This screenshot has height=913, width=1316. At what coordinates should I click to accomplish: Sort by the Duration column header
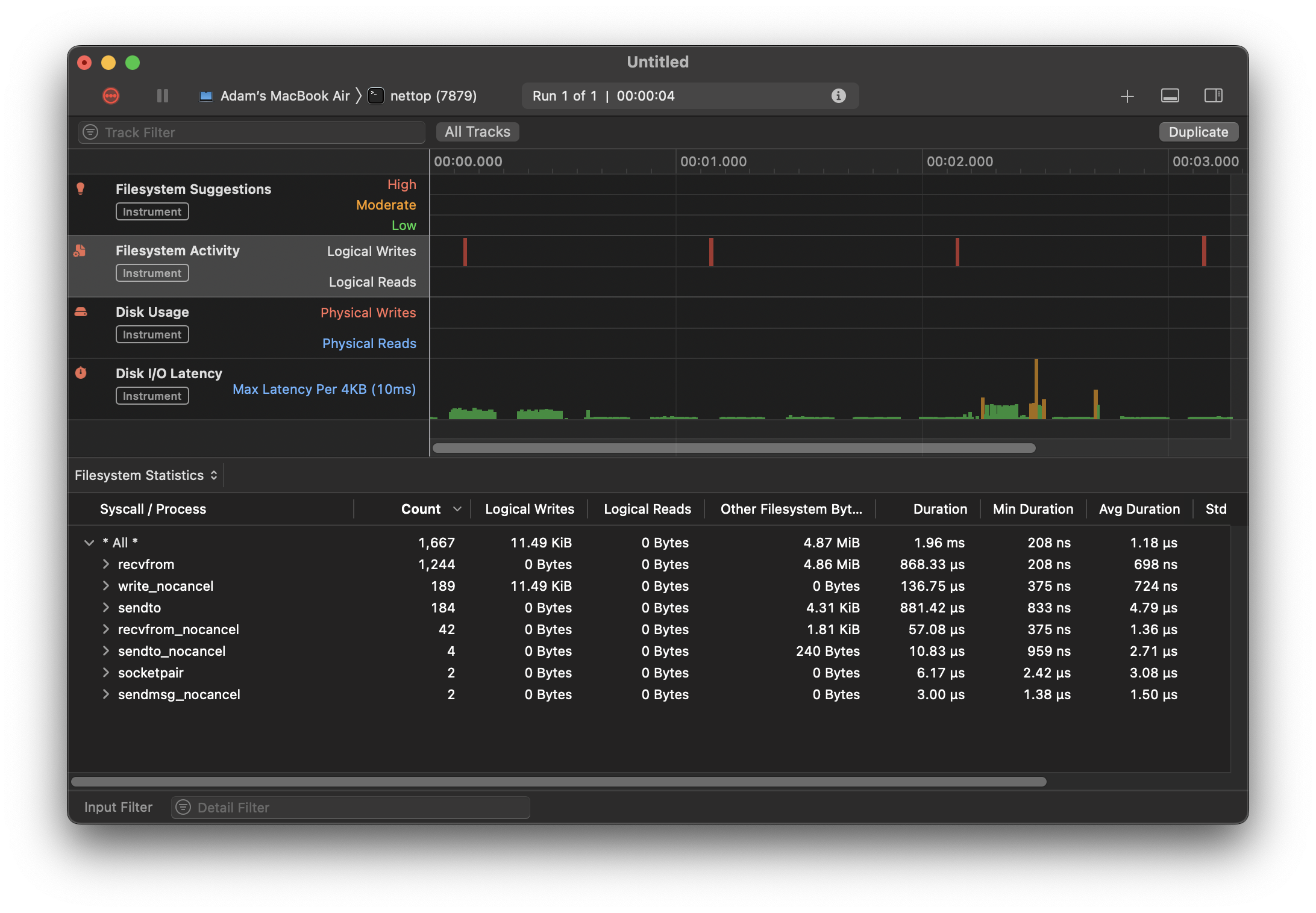click(940, 509)
